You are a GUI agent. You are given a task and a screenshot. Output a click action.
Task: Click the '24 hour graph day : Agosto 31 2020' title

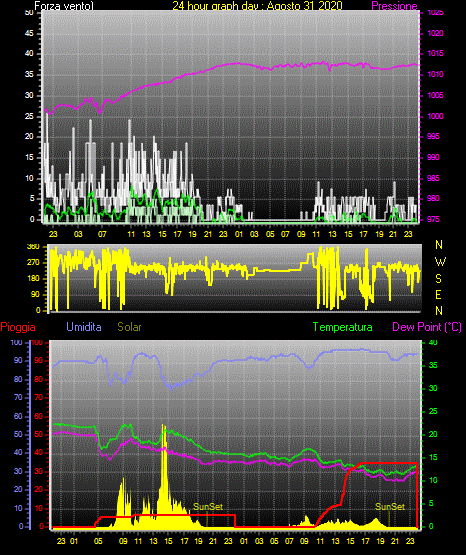pos(257,6)
